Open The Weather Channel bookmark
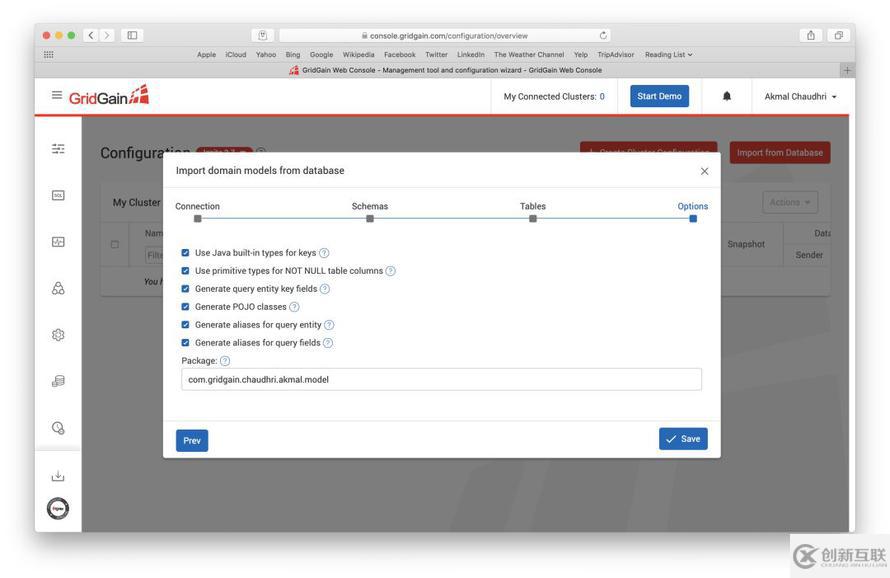 pyautogui.click(x=528, y=55)
